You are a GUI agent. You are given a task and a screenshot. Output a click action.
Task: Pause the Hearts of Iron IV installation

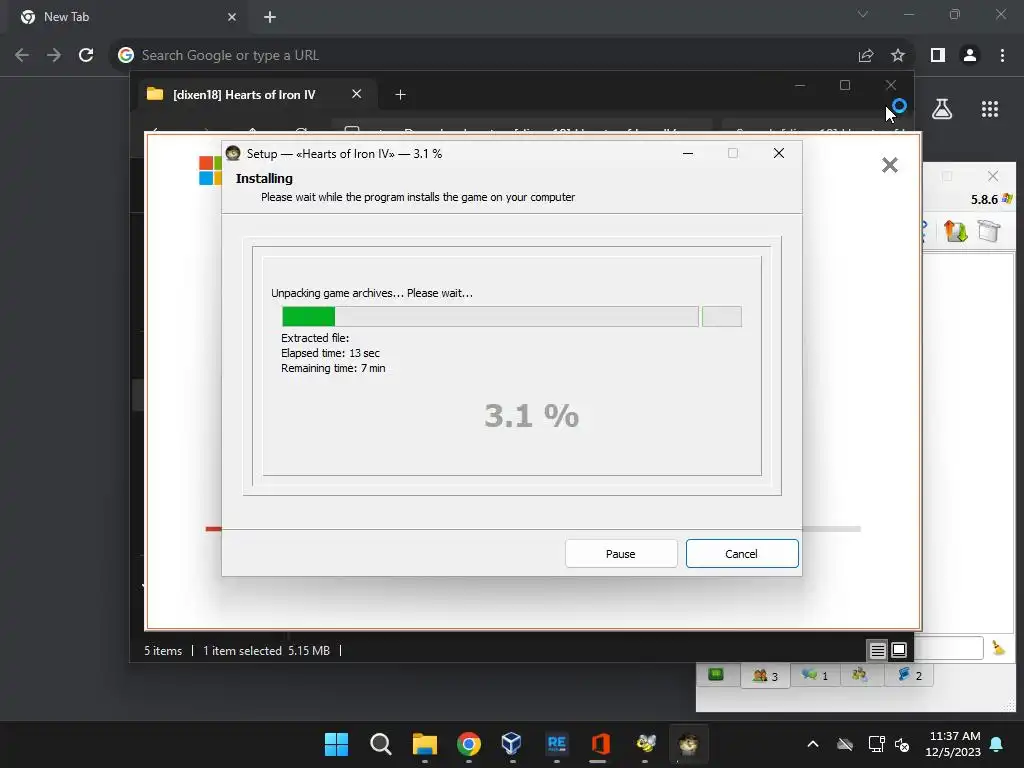[x=620, y=553]
